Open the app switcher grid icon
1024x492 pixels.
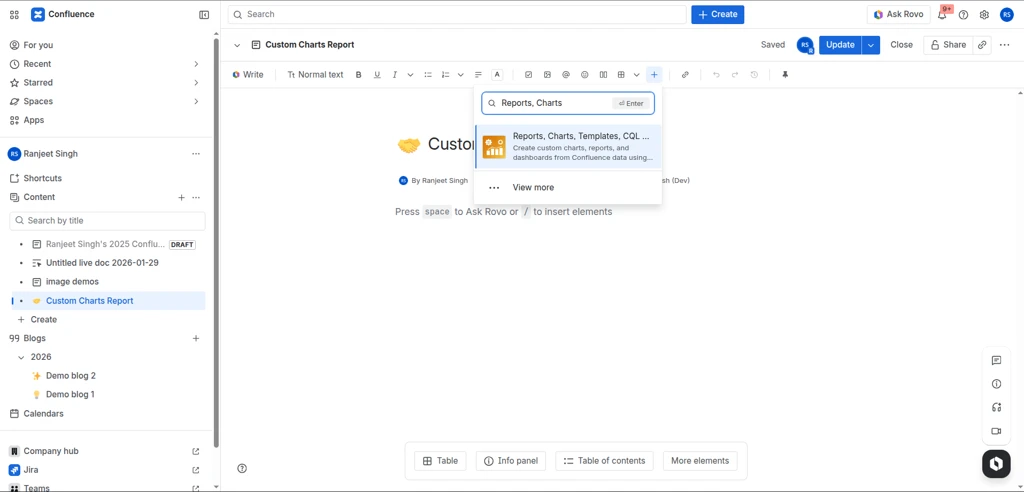(x=14, y=14)
